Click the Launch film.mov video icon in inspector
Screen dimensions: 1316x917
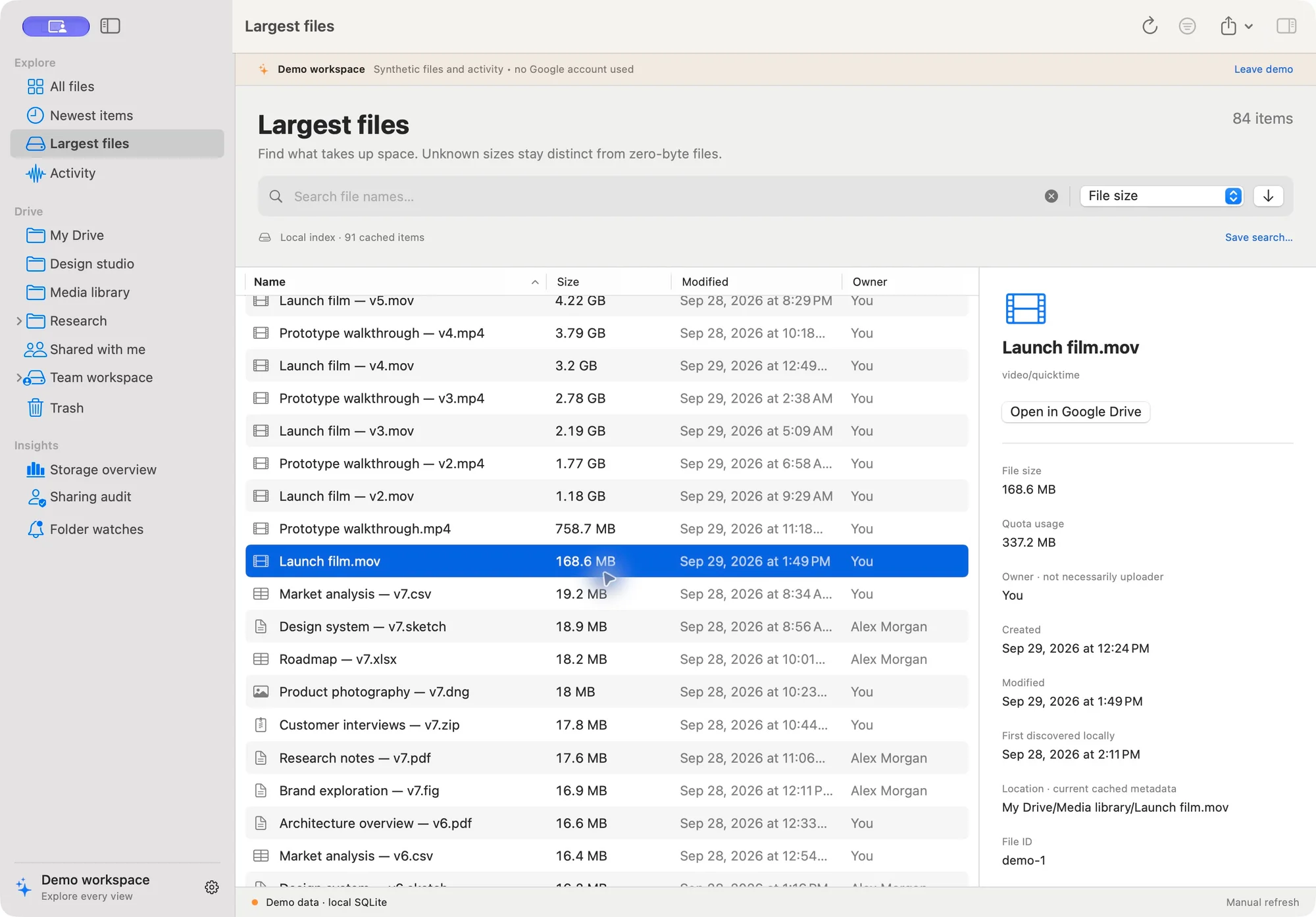[x=1025, y=309]
